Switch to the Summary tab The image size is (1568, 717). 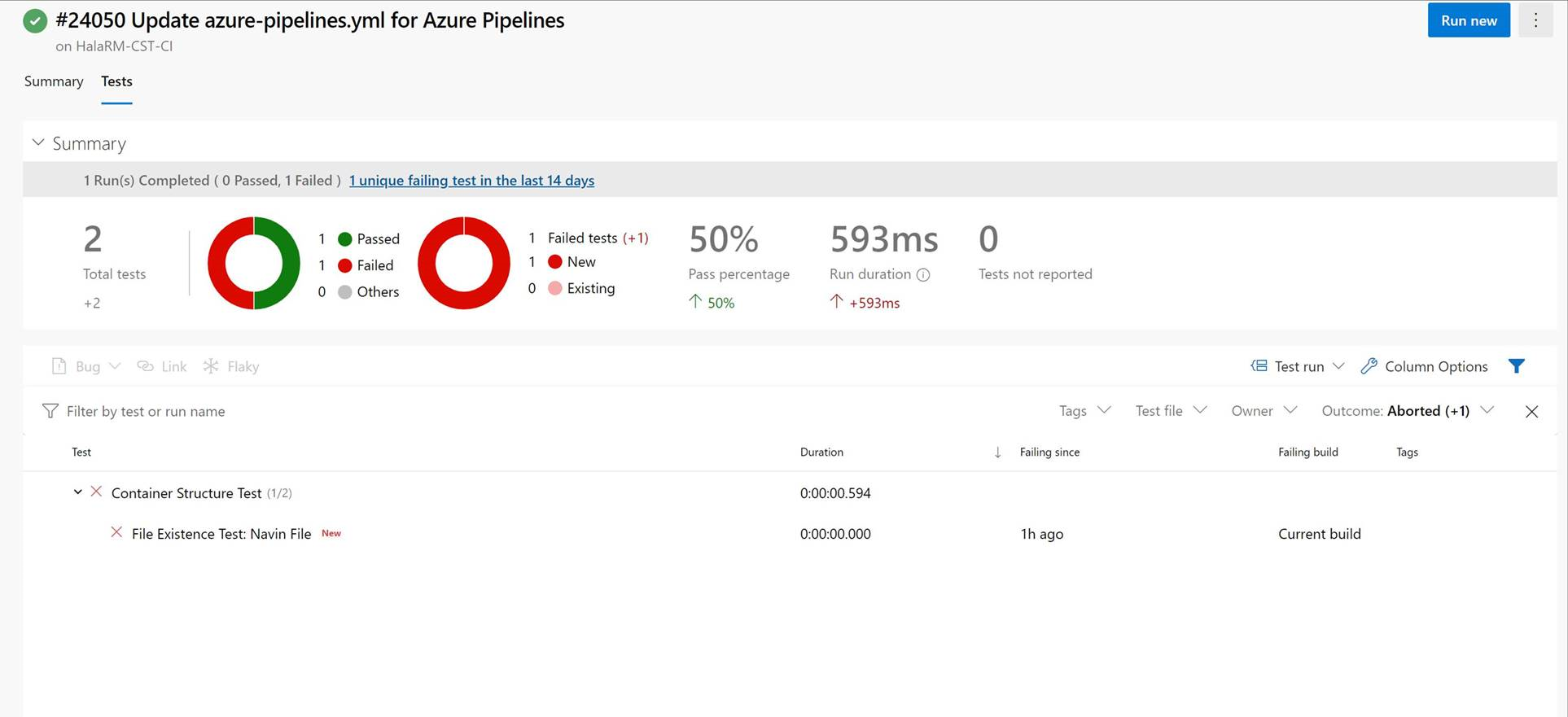click(x=54, y=81)
